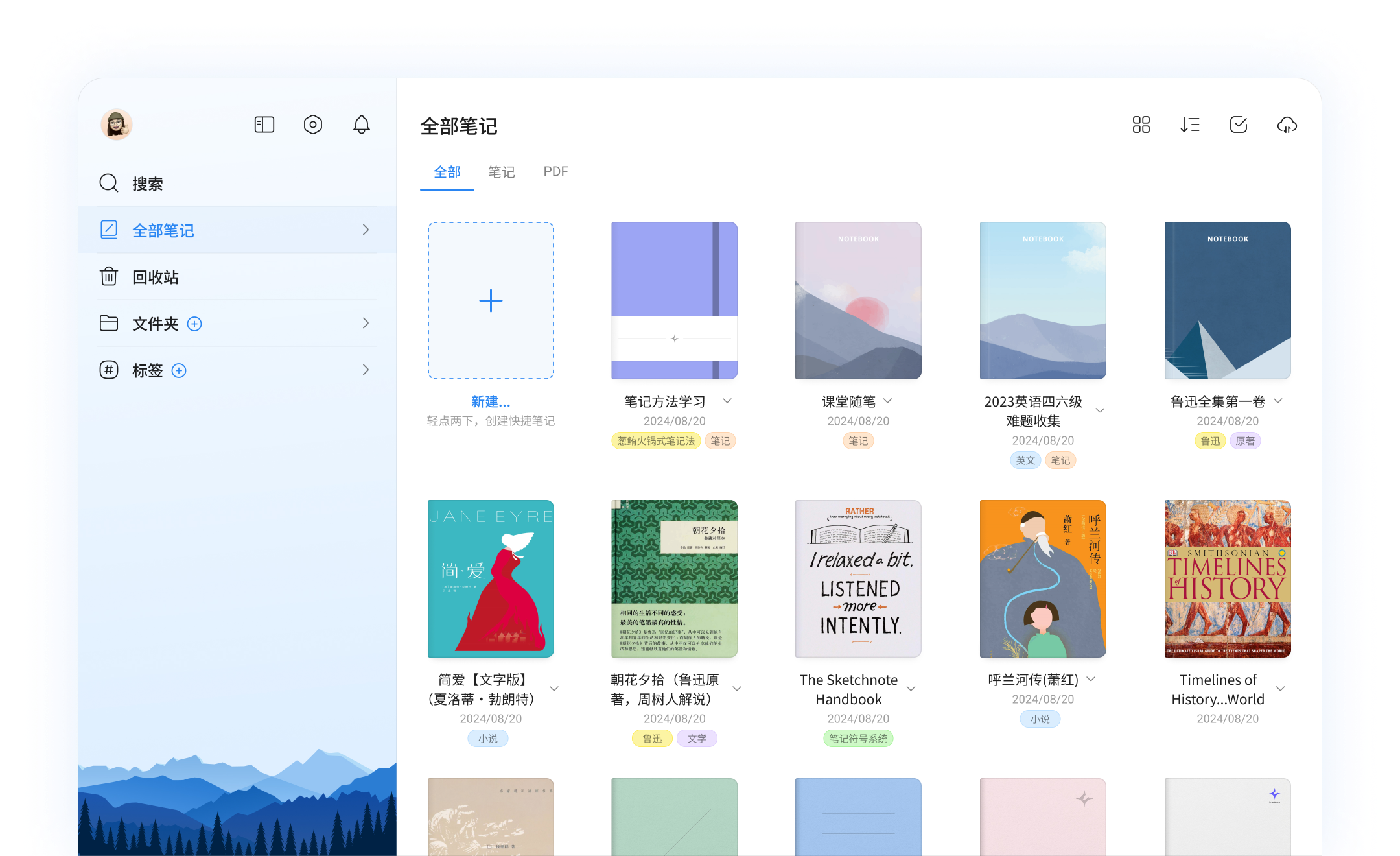Start cloud sync with the cloud icon

point(1287,125)
